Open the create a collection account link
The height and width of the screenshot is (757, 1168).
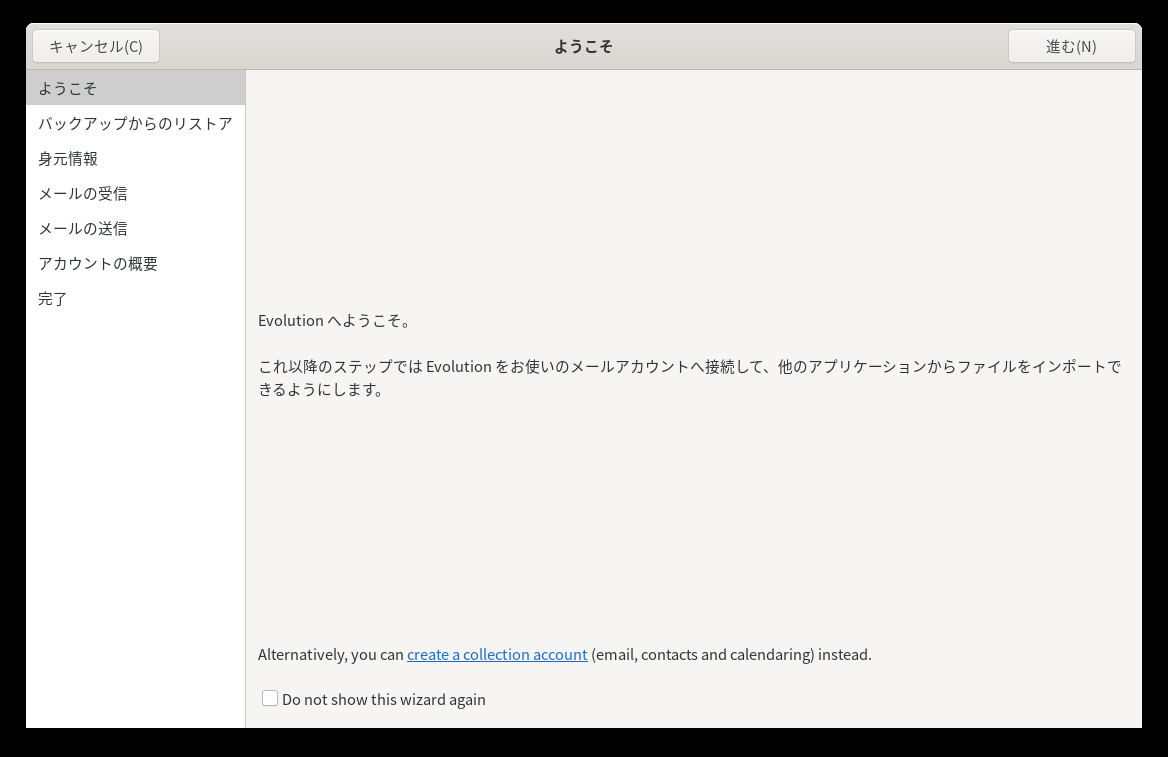point(497,654)
